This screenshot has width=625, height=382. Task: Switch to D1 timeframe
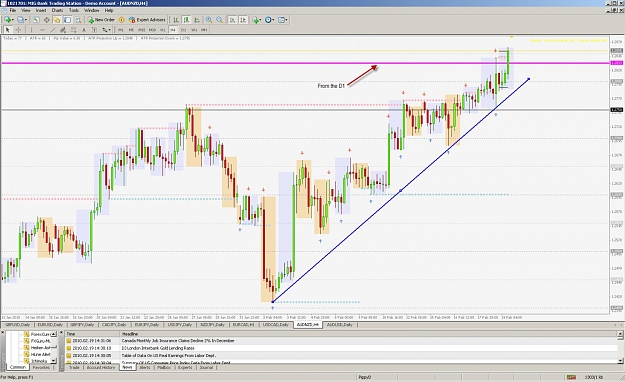tap(183, 30)
